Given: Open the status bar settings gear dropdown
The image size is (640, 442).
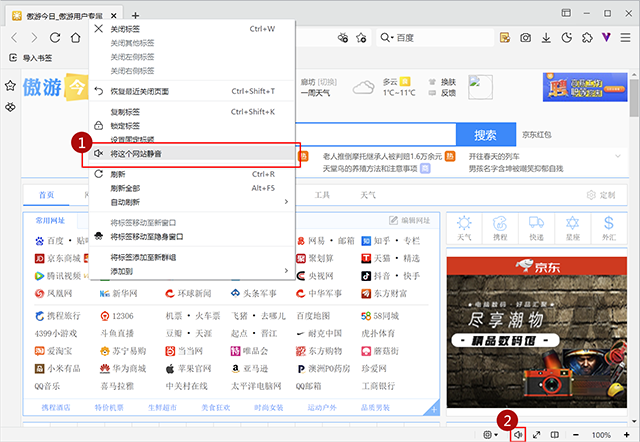Looking at the screenshot, I should coord(491,435).
